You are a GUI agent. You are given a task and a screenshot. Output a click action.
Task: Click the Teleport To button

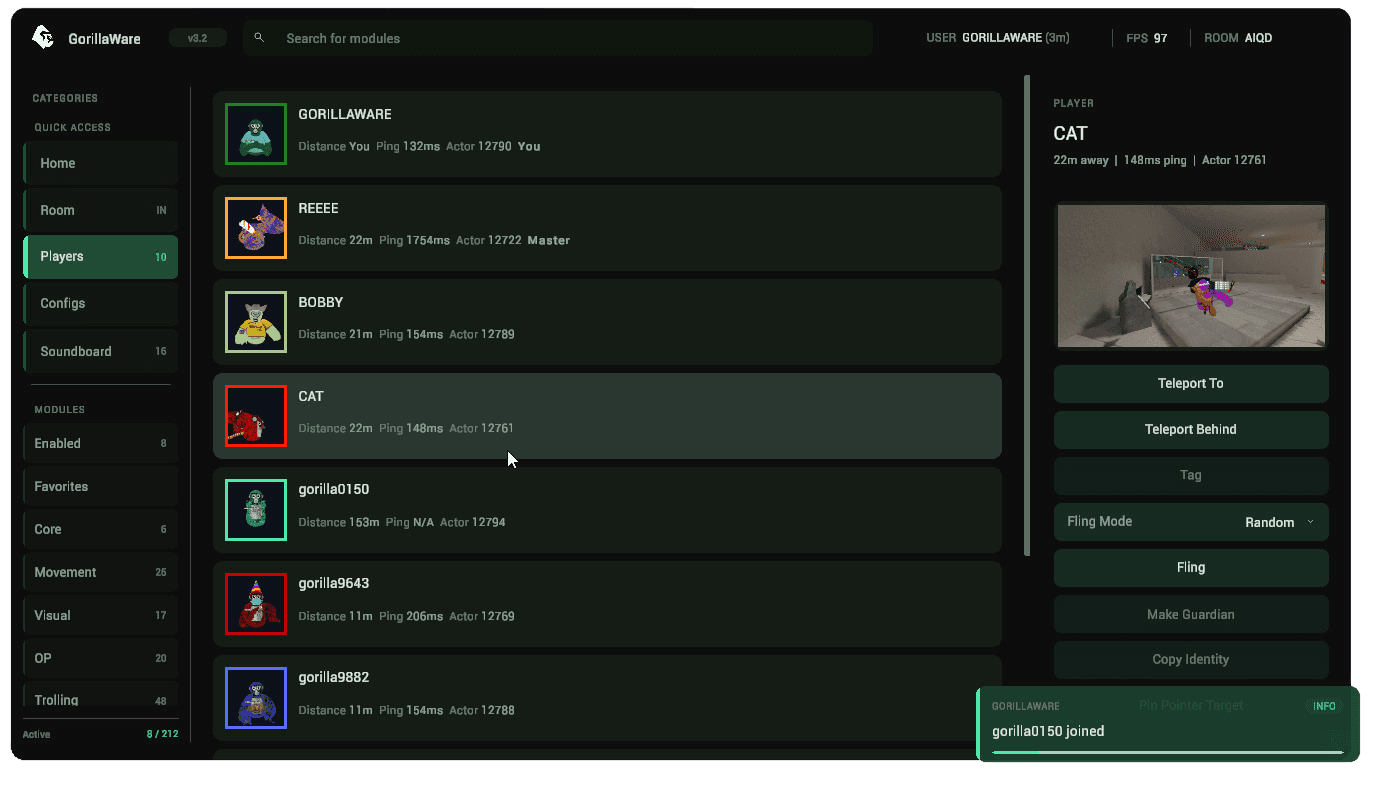pyautogui.click(x=1191, y=383)
